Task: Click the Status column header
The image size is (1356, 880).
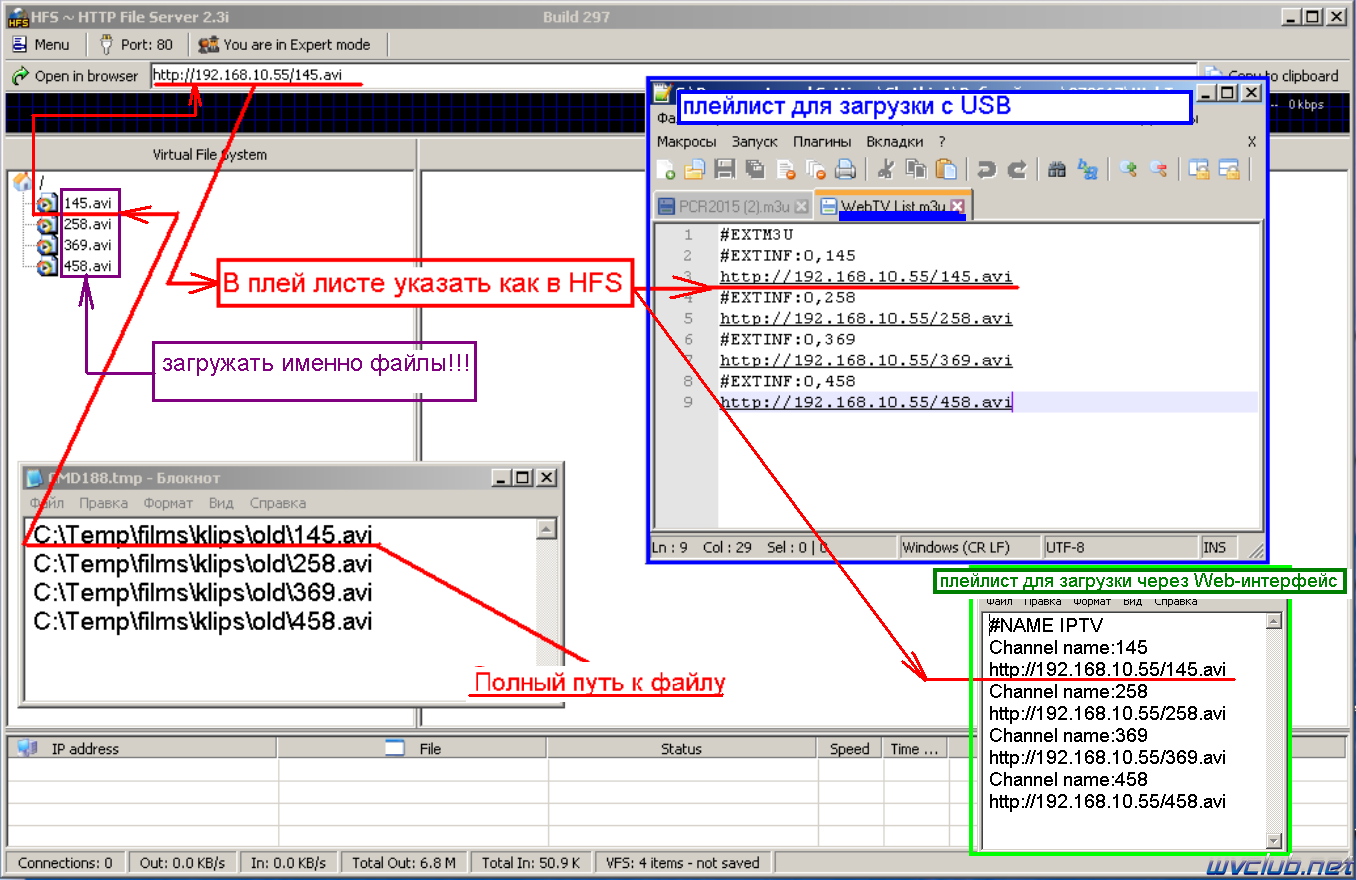Action: pyautogui.click(x=681, y=749)
